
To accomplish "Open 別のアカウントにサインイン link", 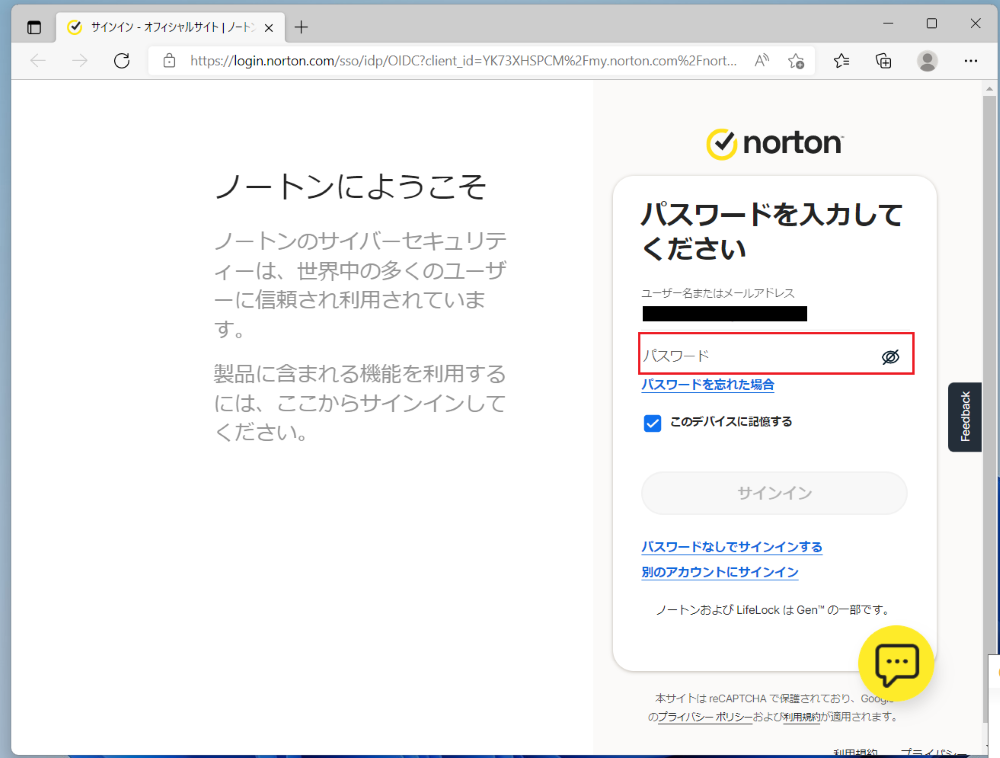I will coord(719,572).
